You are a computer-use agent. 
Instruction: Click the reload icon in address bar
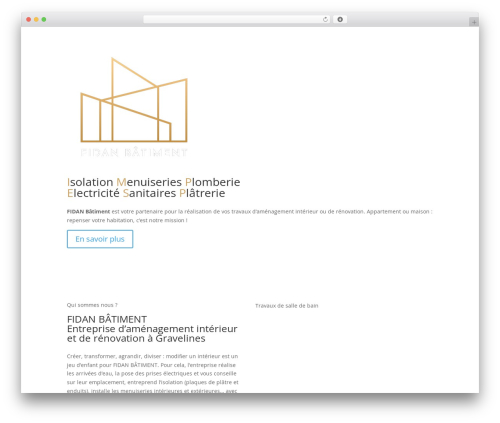(x=325, y=20)
